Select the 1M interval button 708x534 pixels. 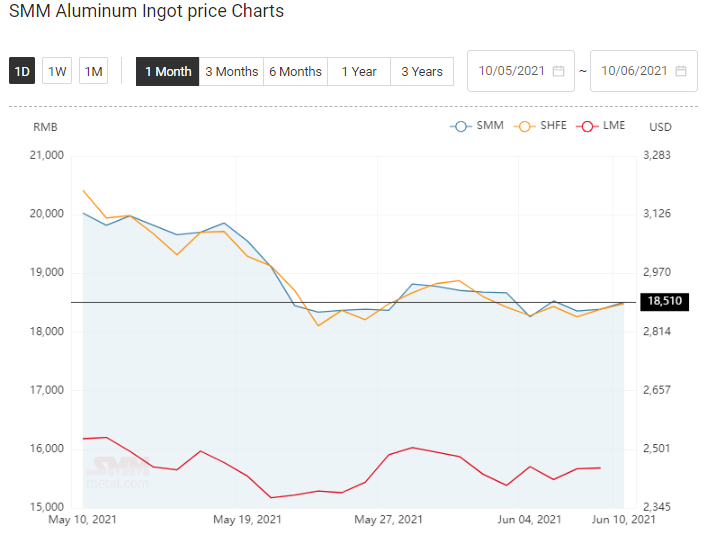pos(93,71)
